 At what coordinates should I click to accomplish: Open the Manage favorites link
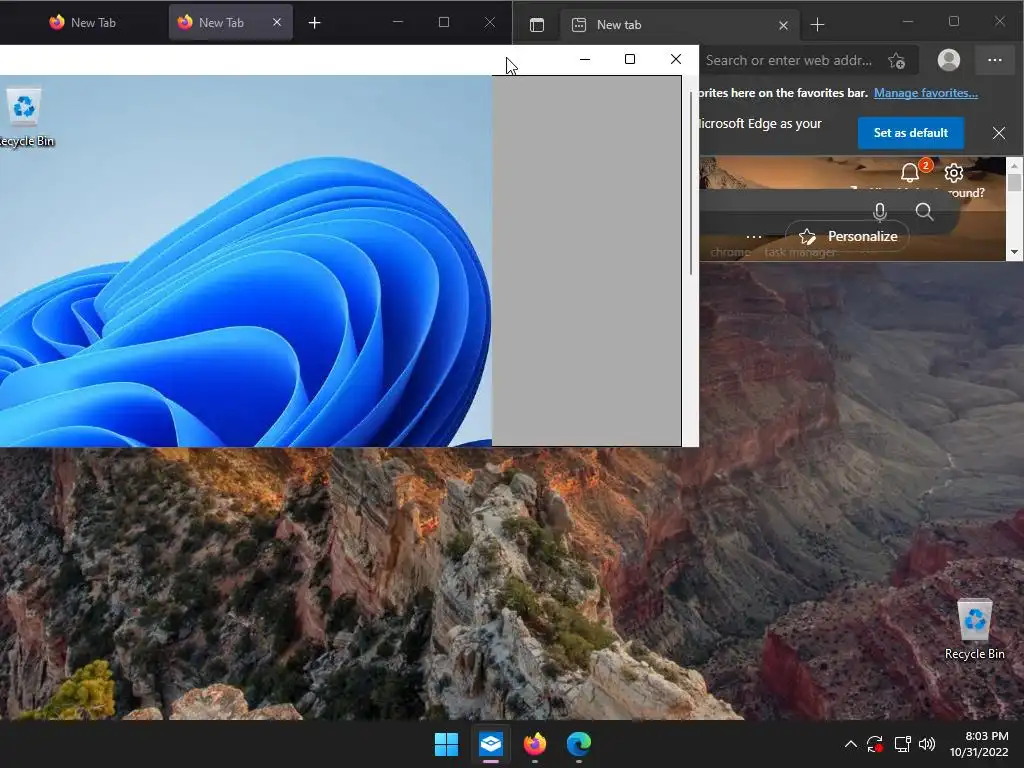pos(925,93)
